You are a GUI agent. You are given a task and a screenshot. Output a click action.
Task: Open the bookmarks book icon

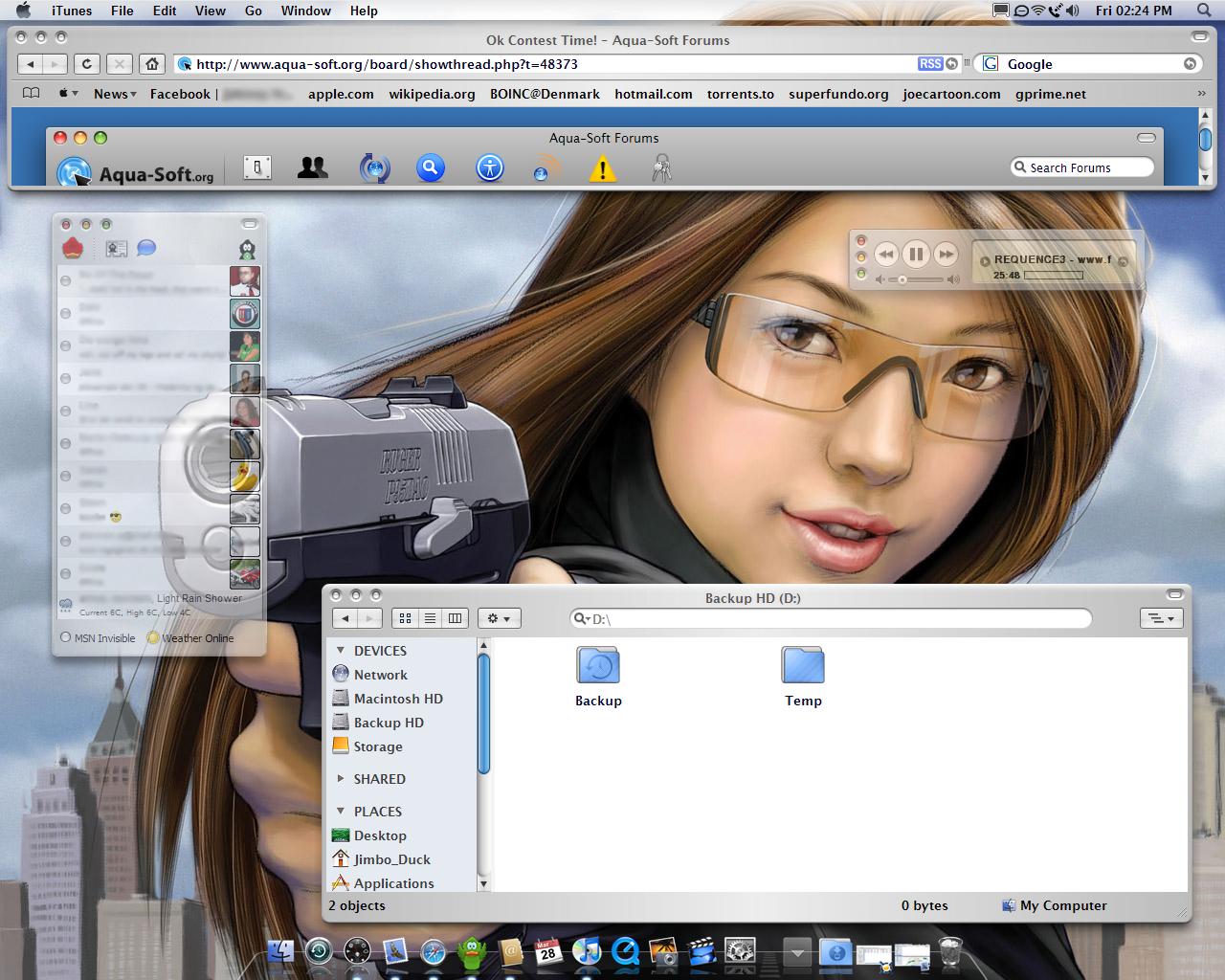coord(32,94)
